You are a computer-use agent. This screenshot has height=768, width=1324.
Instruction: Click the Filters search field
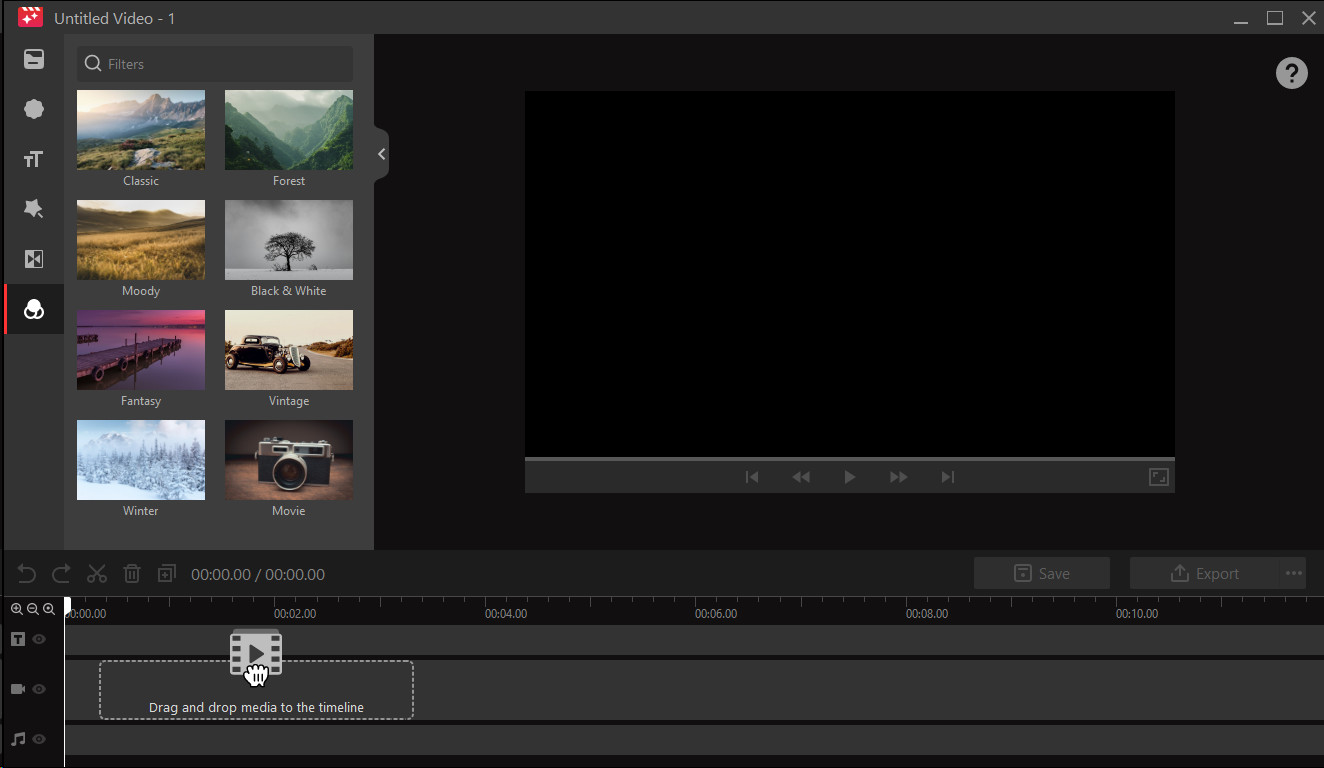tap(214, 64)
